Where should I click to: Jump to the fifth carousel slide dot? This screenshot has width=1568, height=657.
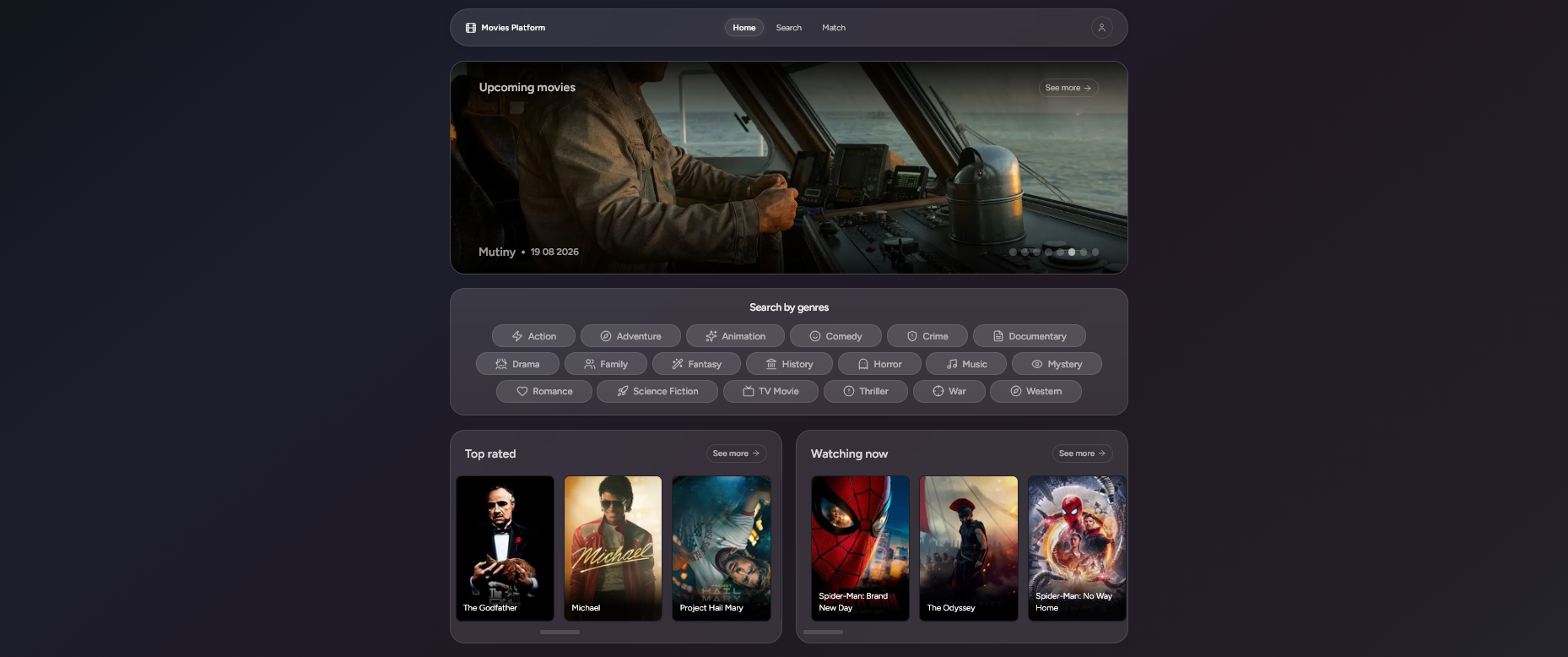(x=1060, y=252)
